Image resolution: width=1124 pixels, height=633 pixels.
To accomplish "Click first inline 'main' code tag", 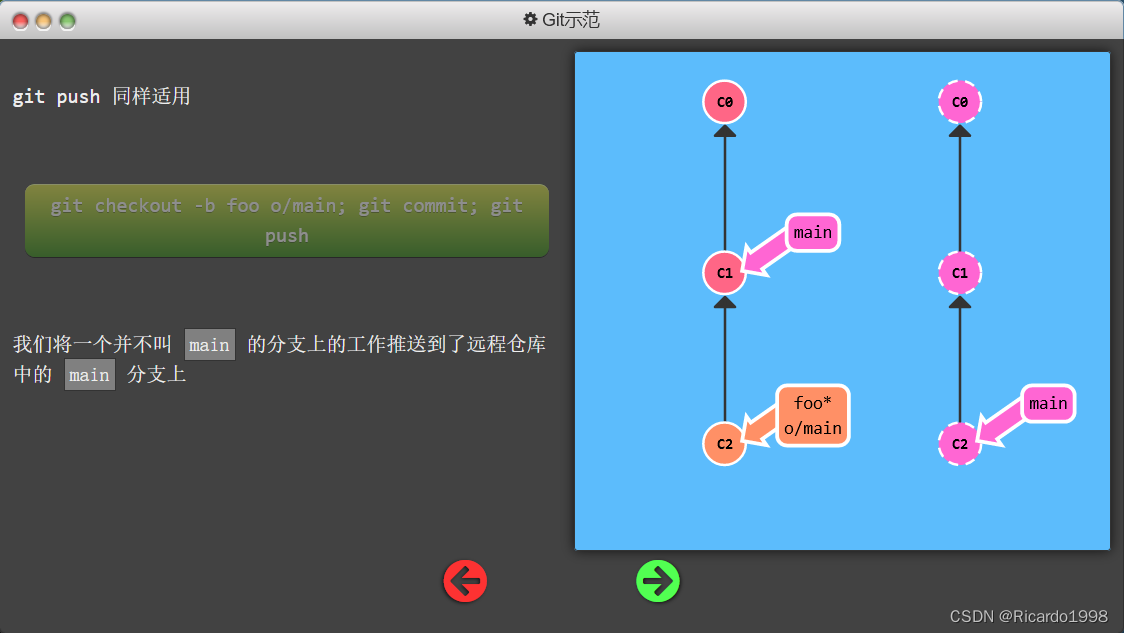I will click(x=209, y=345).
